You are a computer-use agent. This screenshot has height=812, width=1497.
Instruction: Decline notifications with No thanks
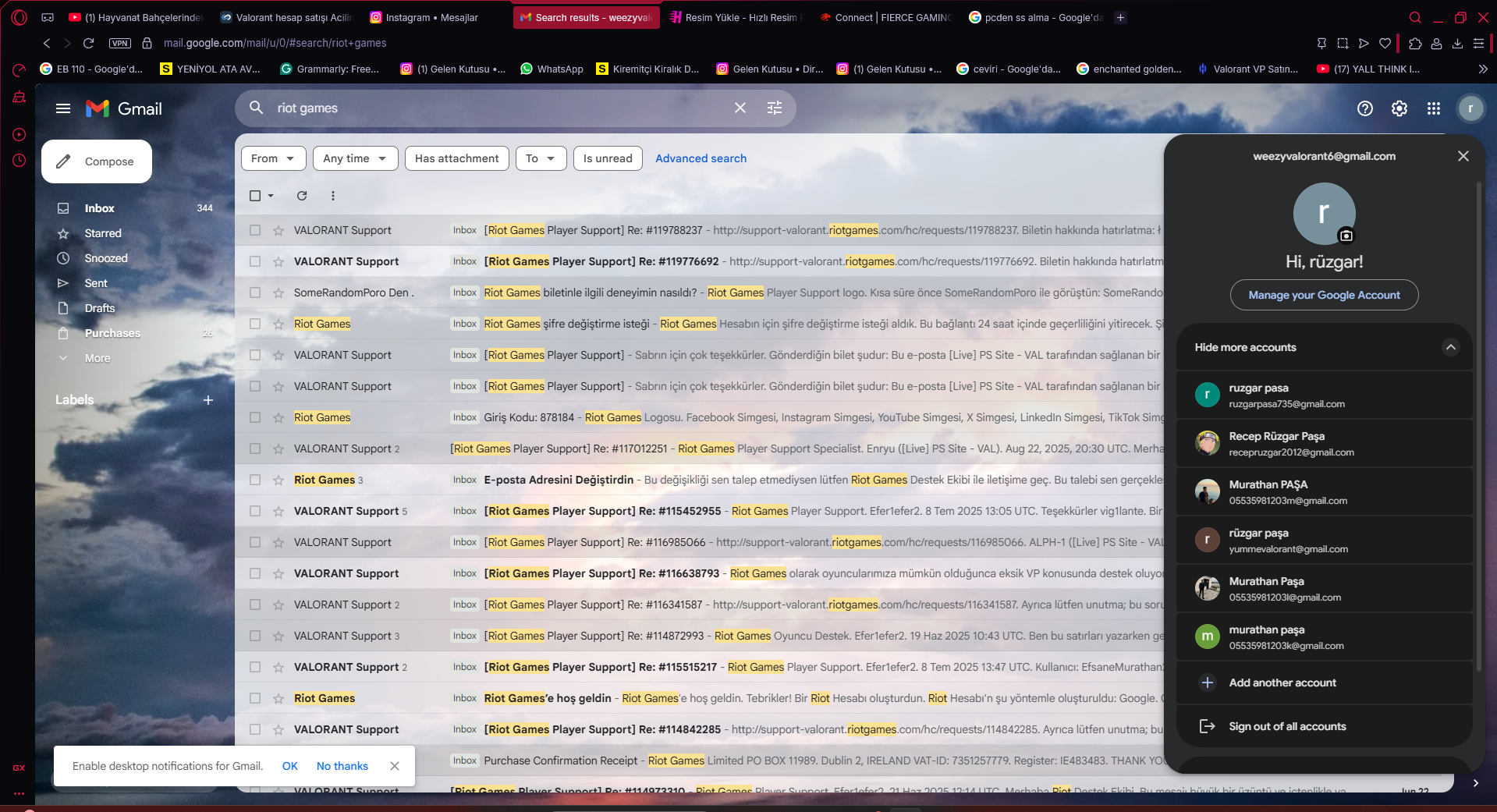(x=342, y=766)
